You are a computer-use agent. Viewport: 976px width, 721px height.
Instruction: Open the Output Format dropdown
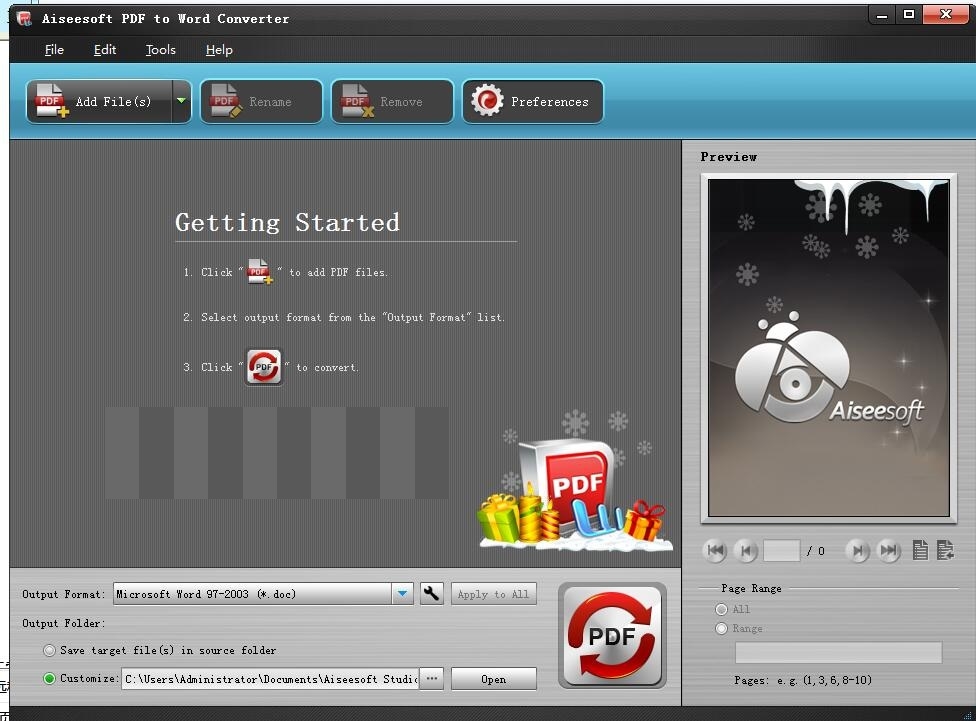pyautogui.click(x=402, y=594)
